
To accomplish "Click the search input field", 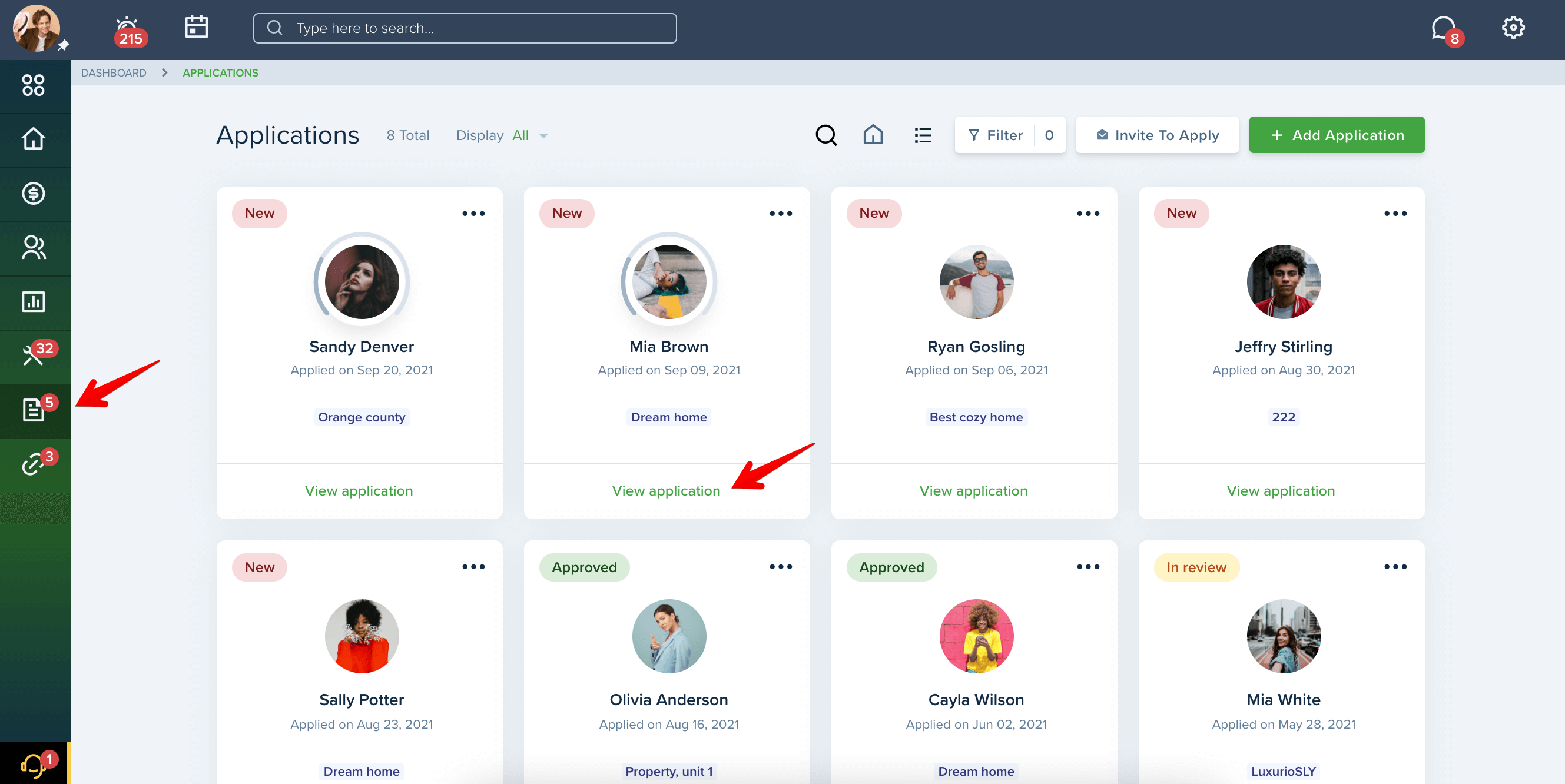I will [x=465, y=28].
